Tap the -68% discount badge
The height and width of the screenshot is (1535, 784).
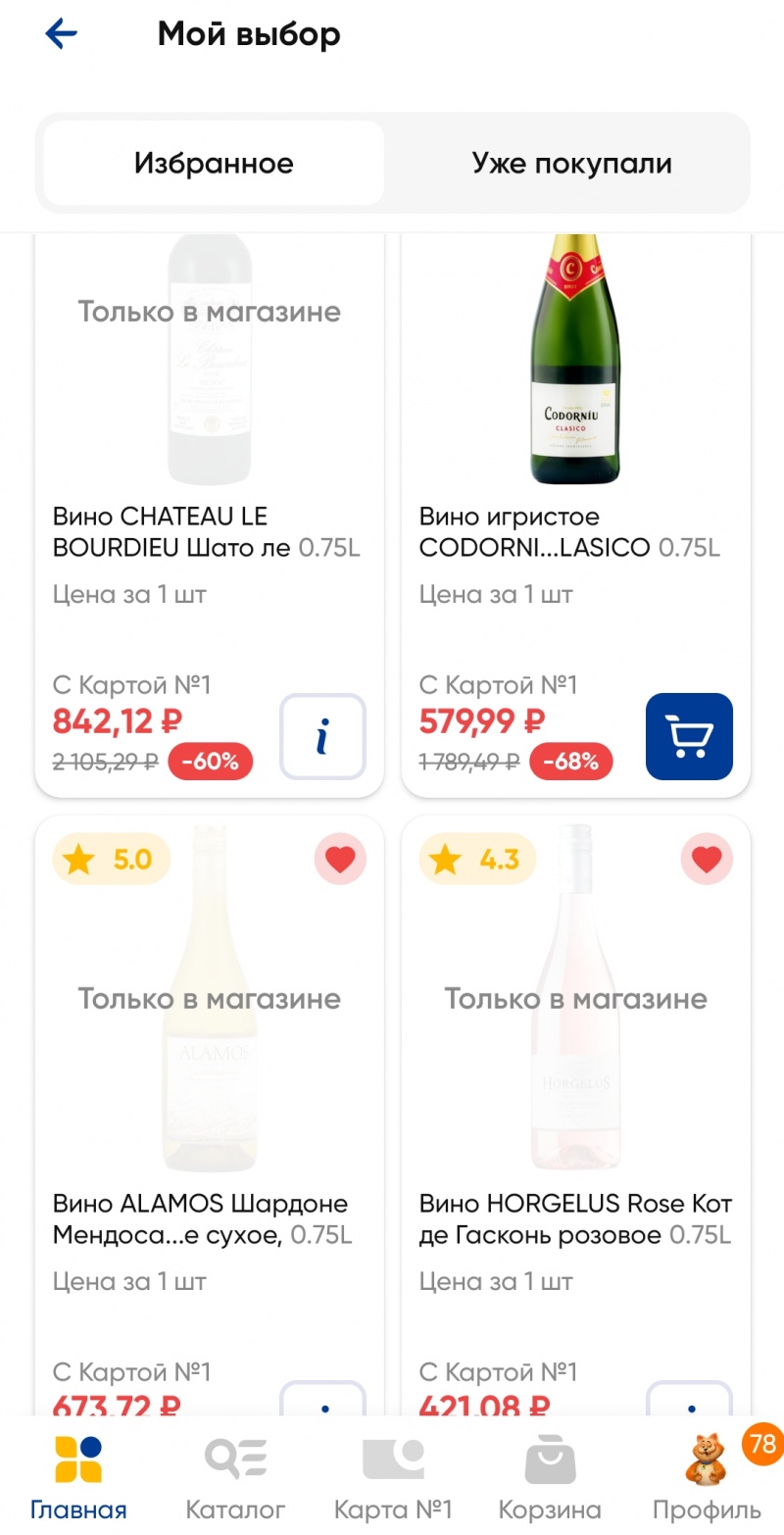[570, 762]
